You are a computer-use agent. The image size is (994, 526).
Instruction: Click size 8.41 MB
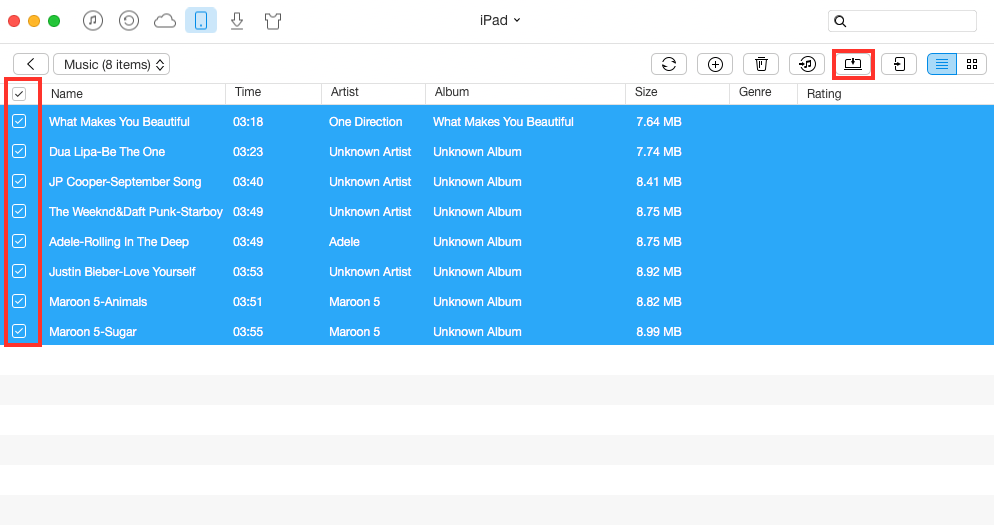659,182
